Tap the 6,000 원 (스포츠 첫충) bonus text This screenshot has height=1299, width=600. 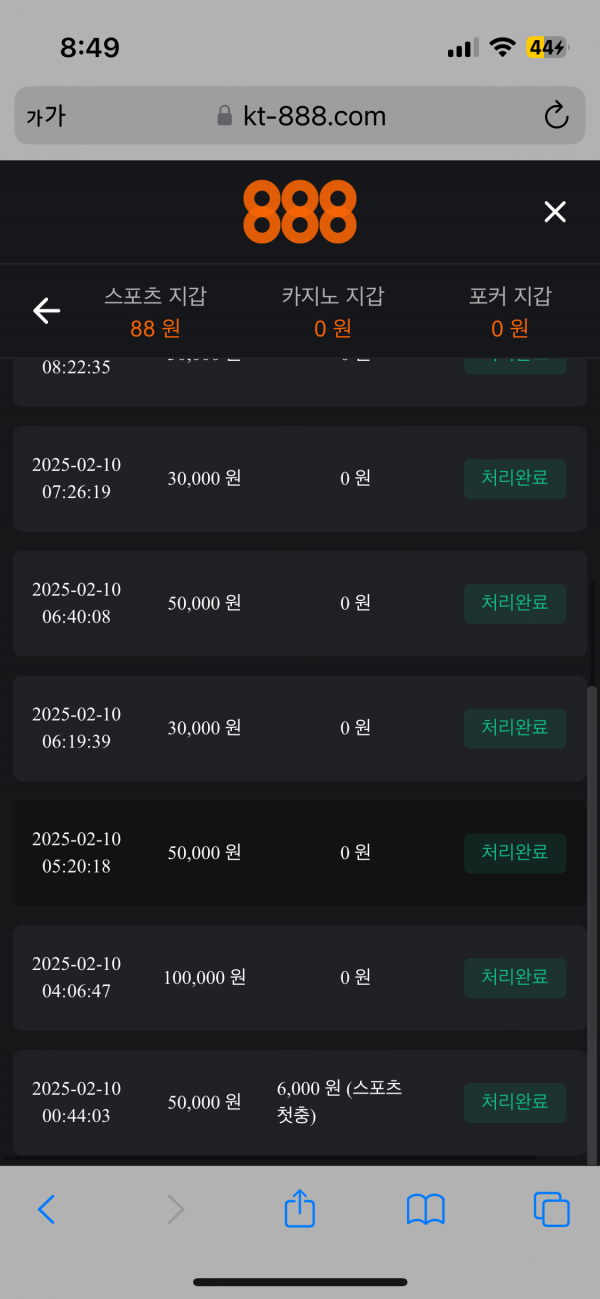pos(339,1101)
